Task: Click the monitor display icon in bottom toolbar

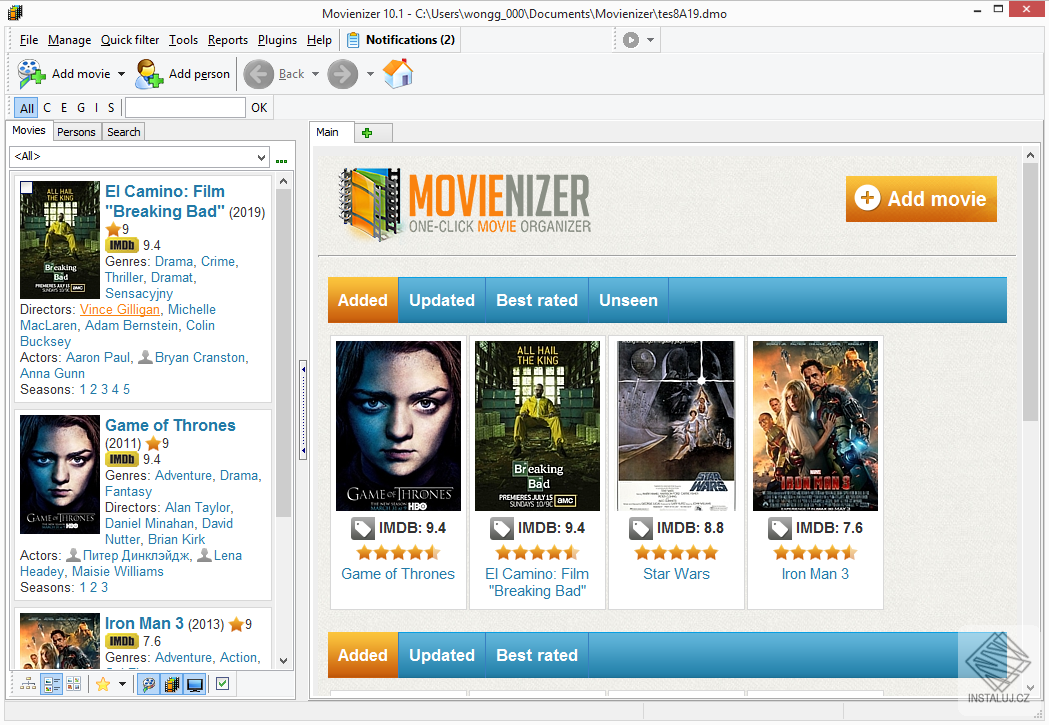Action: pyautogui.click(x=194, y=684)
